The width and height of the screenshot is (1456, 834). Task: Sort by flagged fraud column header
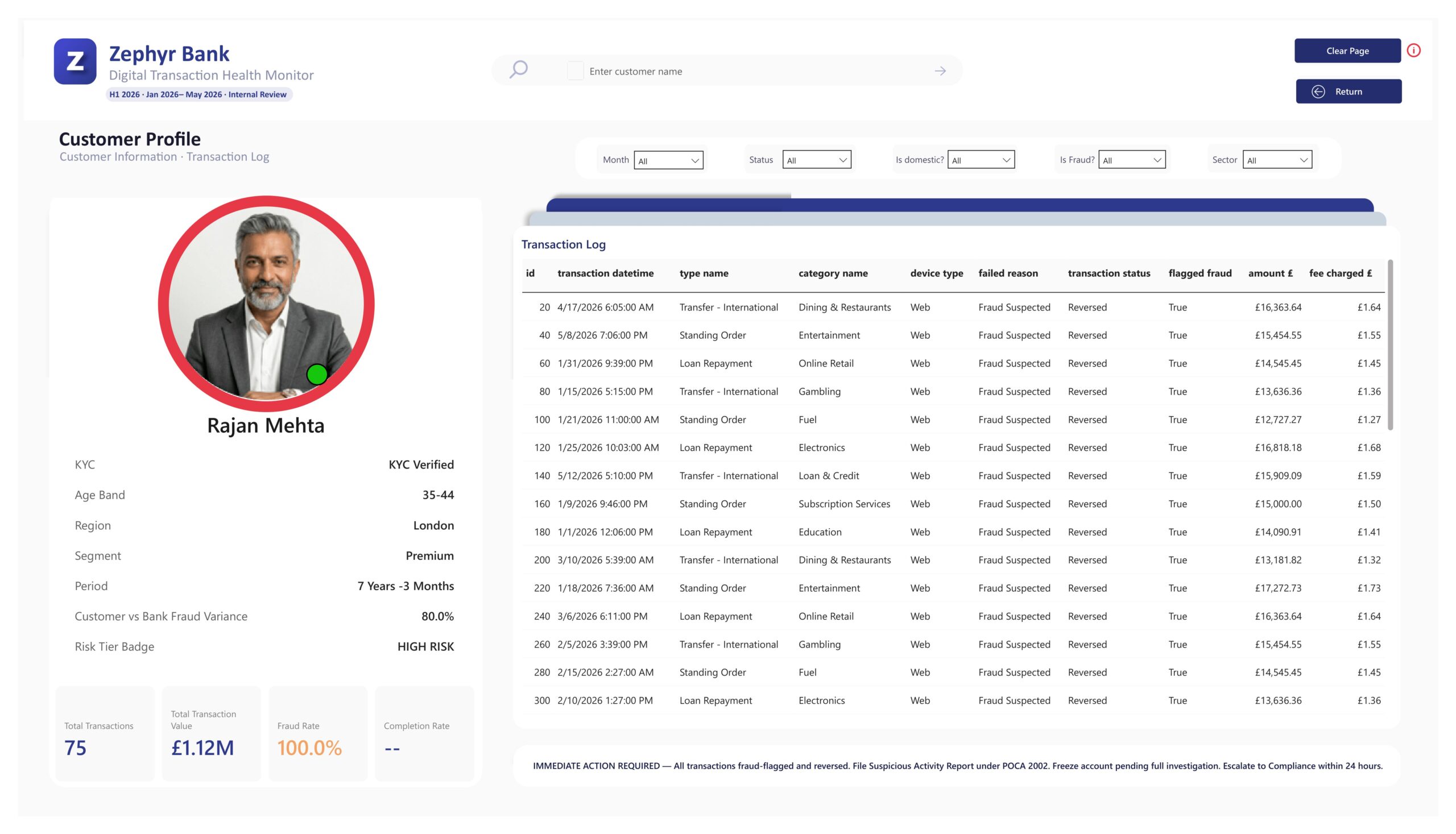1200,273
